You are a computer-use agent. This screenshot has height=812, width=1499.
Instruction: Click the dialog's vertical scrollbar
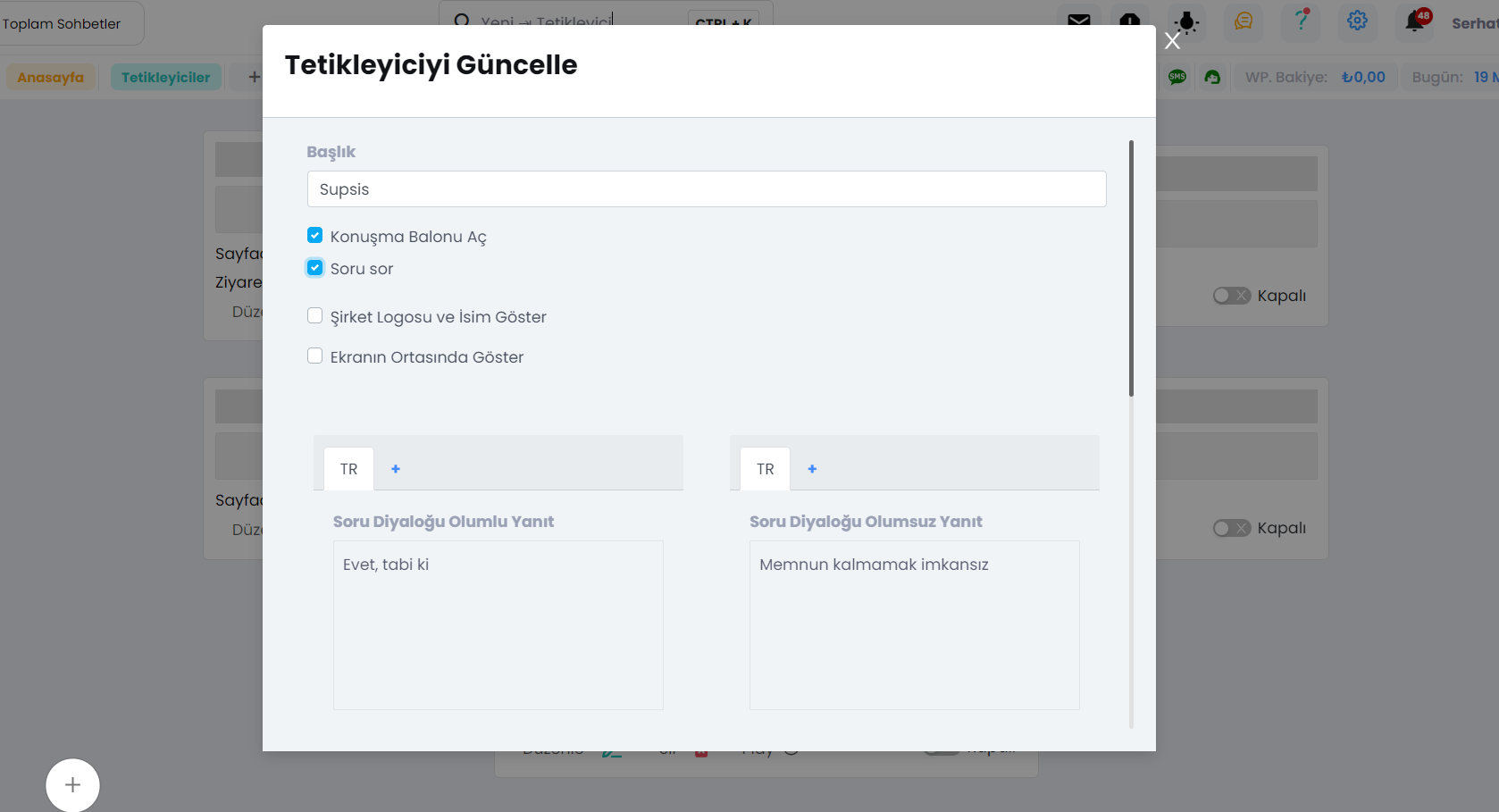pyautogui.click(x=1131, y=268)
